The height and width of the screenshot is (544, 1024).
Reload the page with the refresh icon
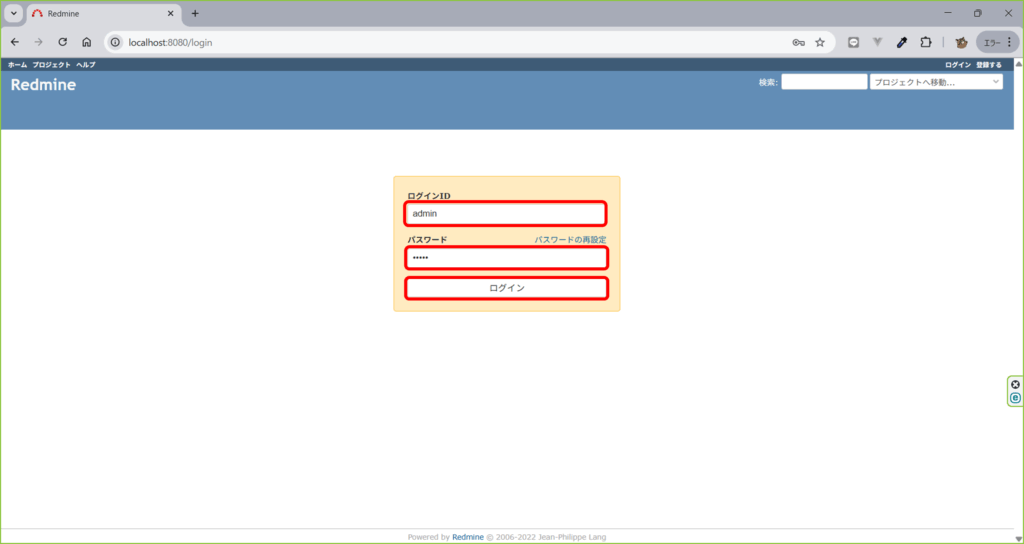pyautogui.click(x=62, y=43)
